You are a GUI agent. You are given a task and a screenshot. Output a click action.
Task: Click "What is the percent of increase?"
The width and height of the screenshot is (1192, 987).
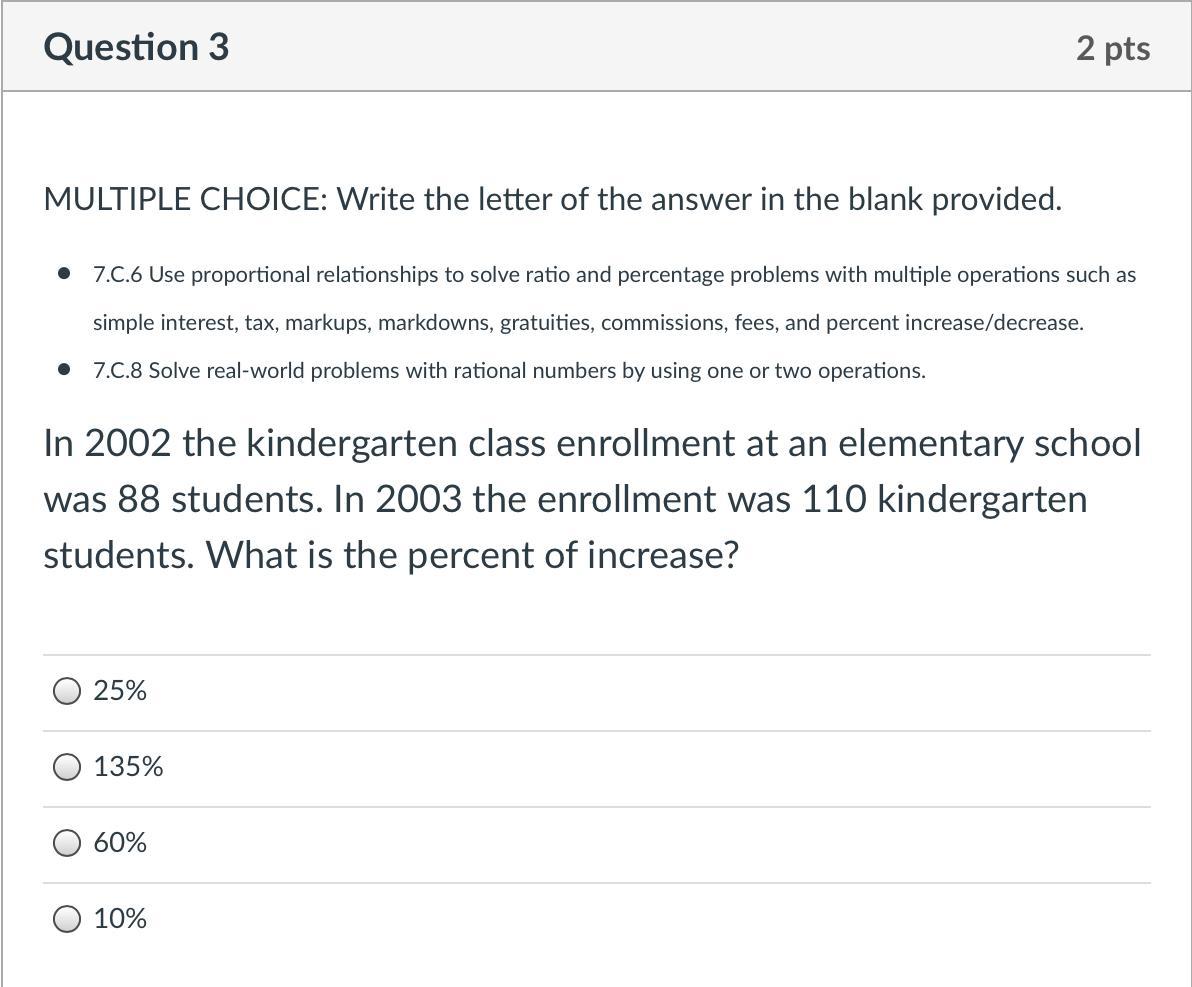click(472, 555)
